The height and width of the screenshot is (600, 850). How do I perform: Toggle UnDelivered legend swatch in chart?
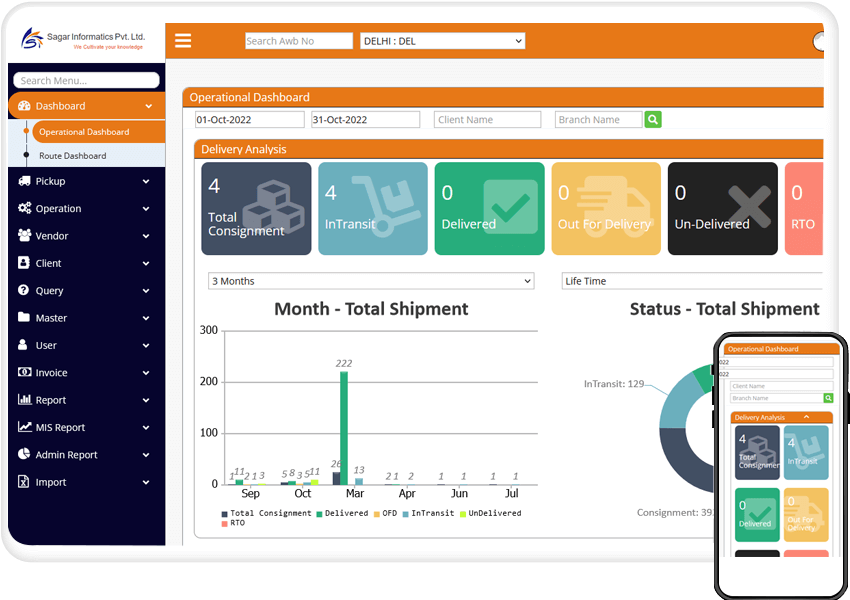(463, 514)
